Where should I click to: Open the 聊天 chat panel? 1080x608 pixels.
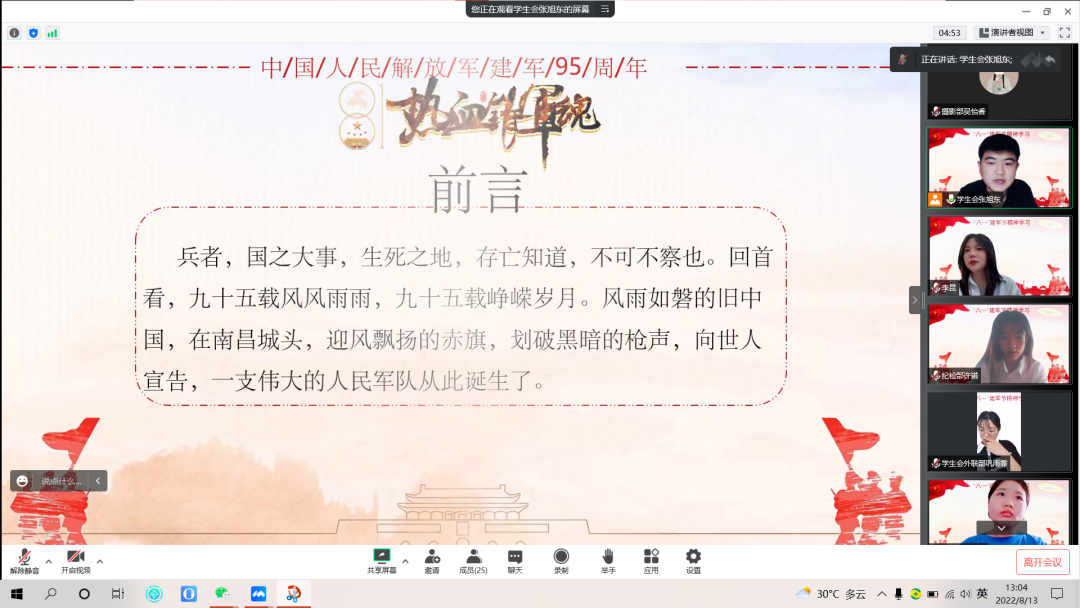tap(515, 560)
